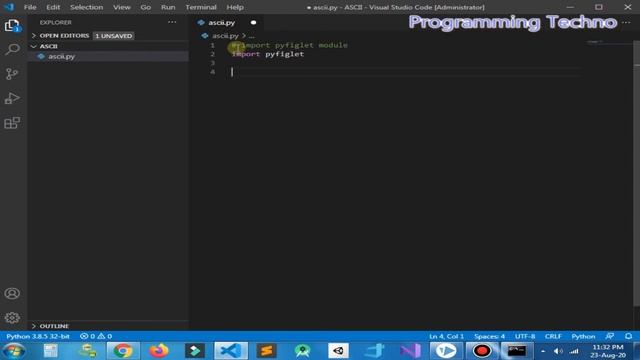The height and width of the screenshot is (360, 640).
Task: Click Visual Studio Code taskbar icon
Action: [x=231, y=351]
